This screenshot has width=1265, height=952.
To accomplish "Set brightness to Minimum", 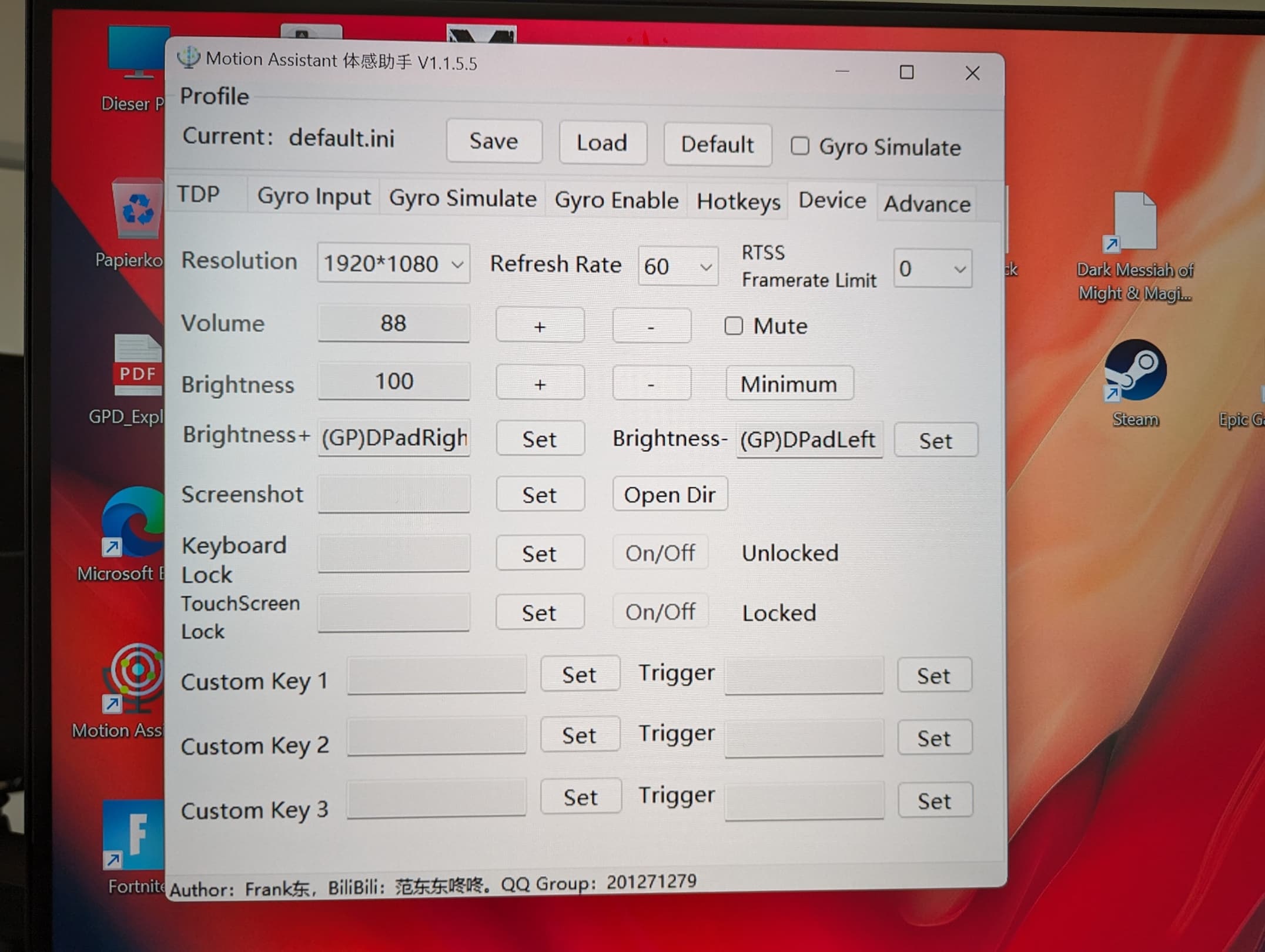I will coord(789,384).
